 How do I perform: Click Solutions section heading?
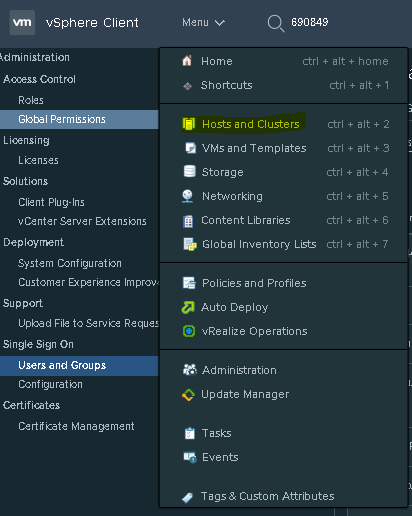click(25, 181)
